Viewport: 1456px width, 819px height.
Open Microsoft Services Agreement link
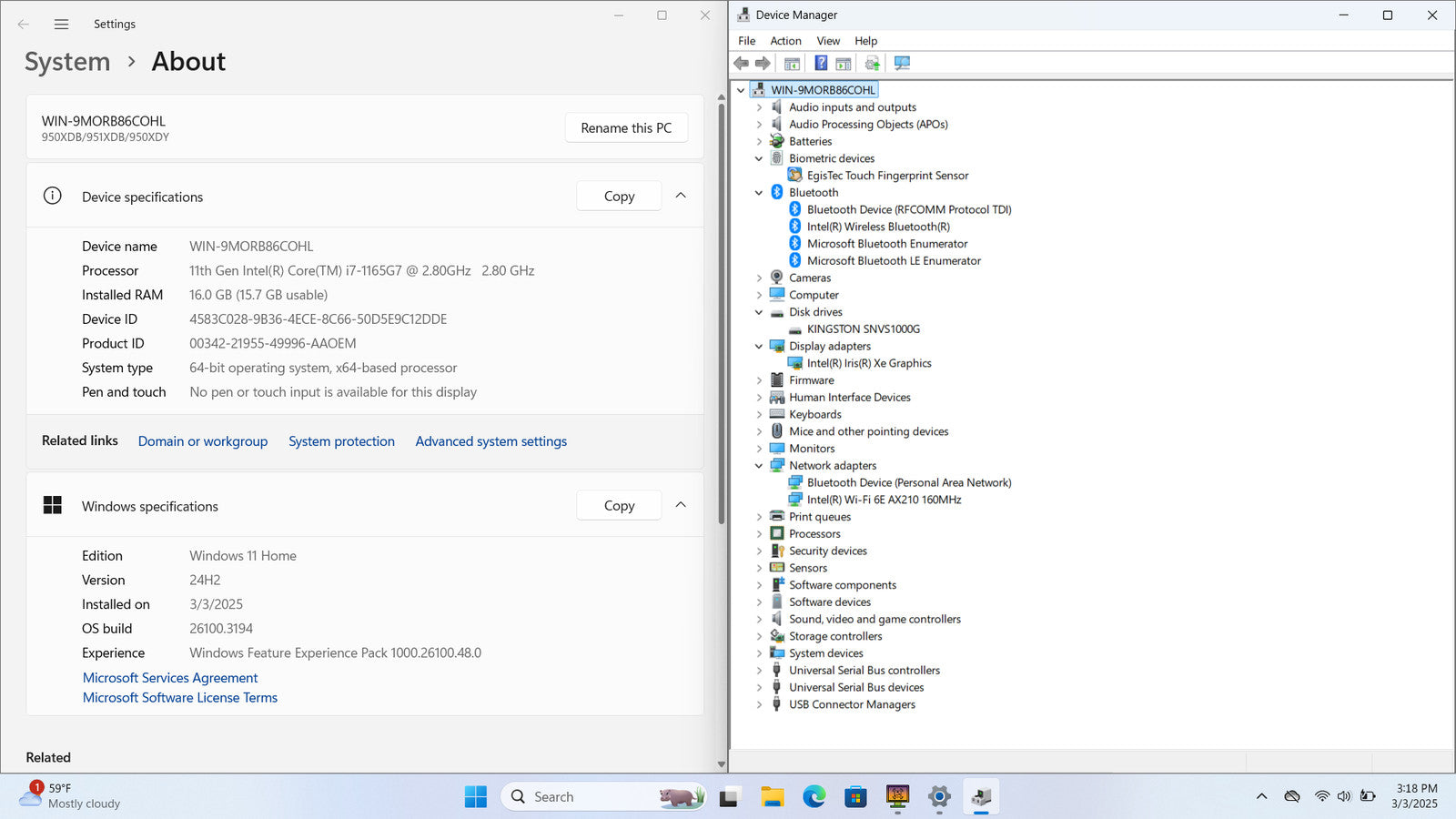(x=170, y=678)
